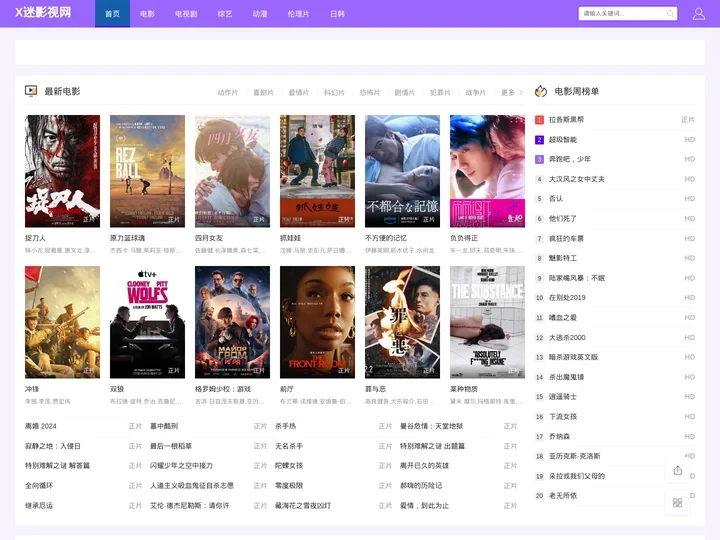Open the 电影 menu item

(x=147, y=14)
